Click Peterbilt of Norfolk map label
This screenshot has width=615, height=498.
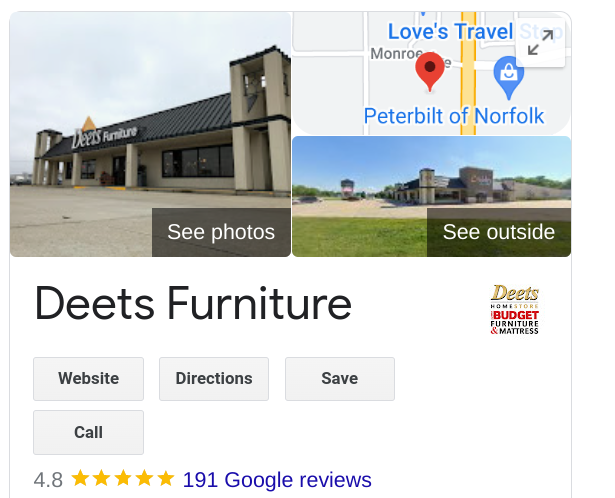[454, 116]
